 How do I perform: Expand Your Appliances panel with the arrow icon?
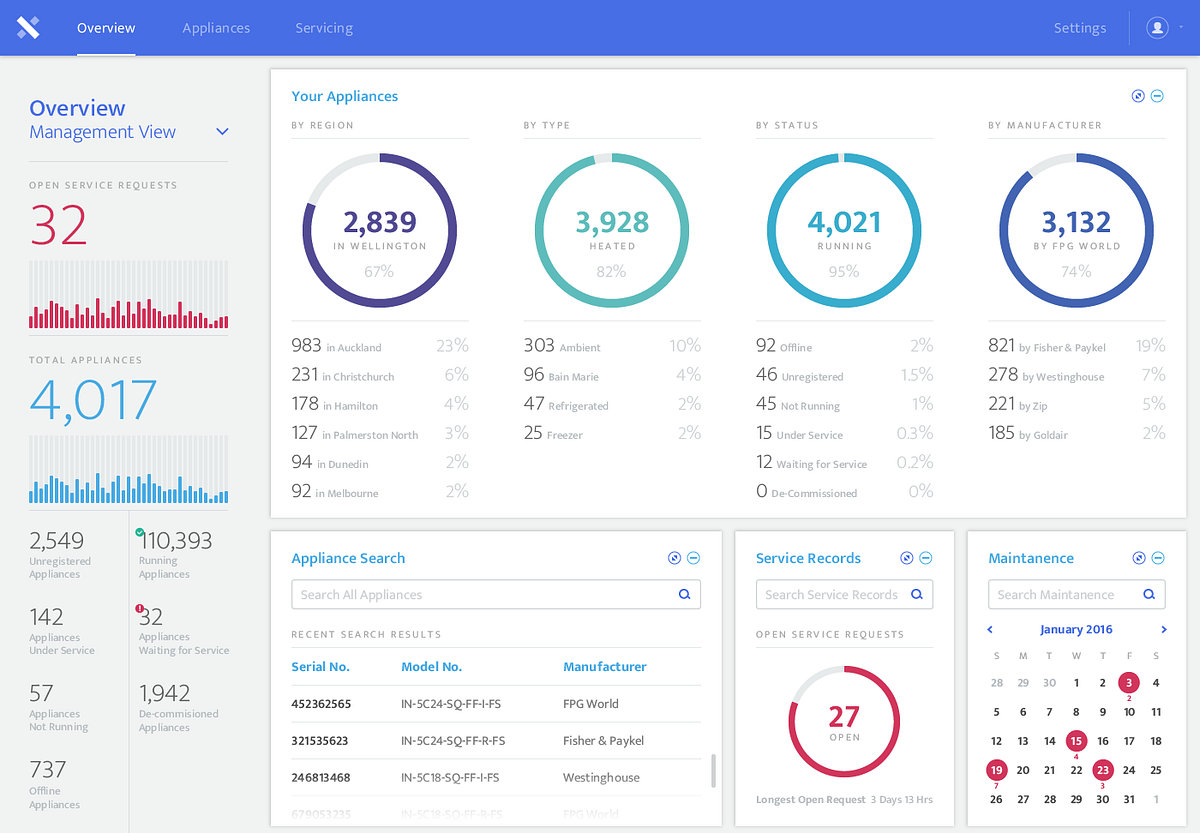pos(1138,96)
